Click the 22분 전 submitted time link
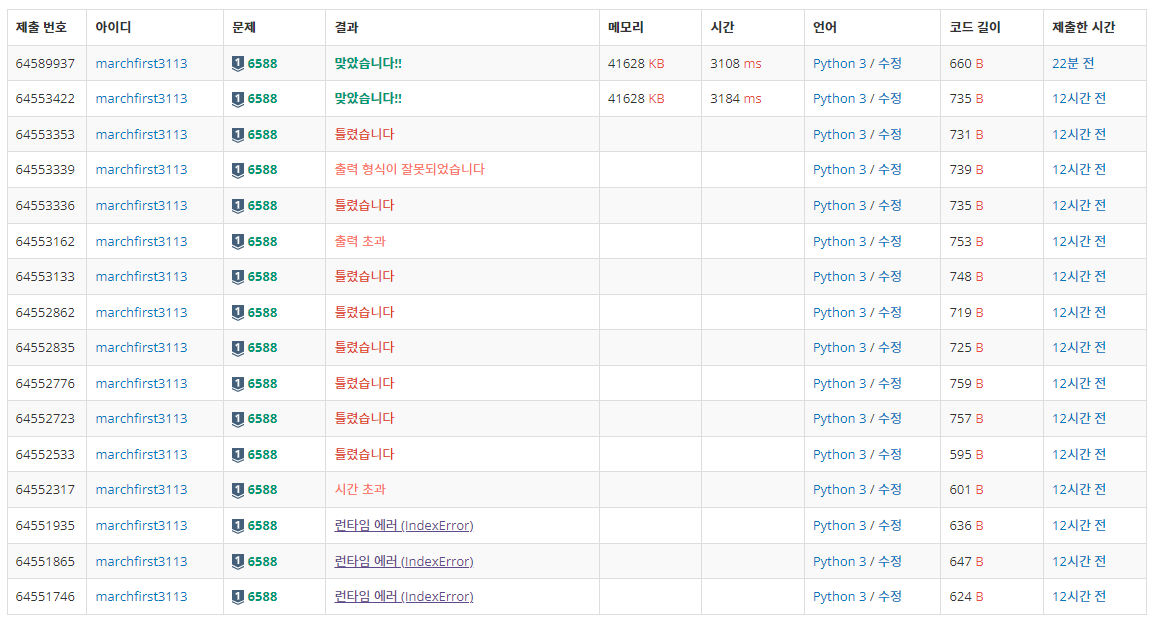This screenshot has width=1154, height=622. pos(1072,63)
